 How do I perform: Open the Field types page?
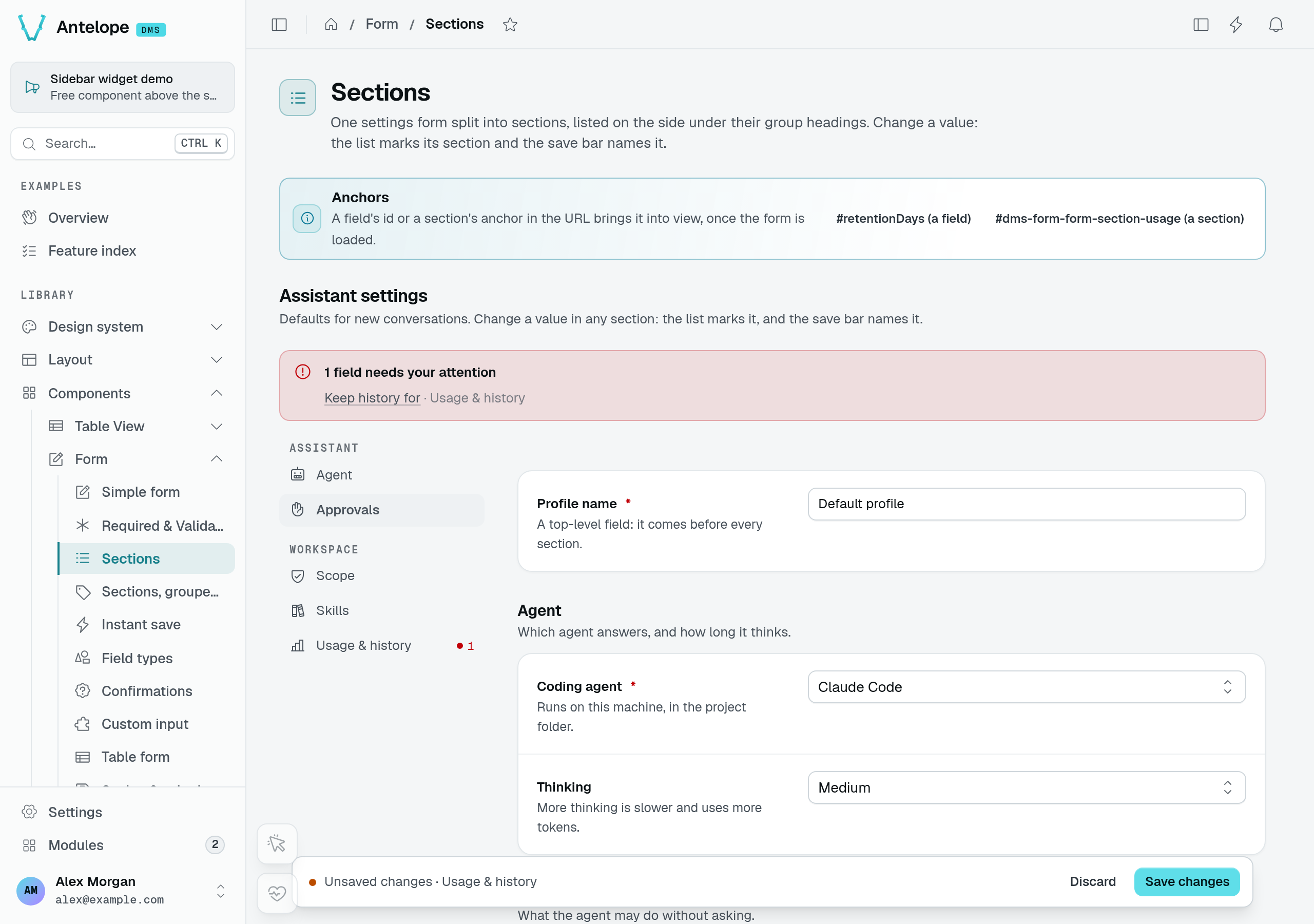tap(146, 658)
